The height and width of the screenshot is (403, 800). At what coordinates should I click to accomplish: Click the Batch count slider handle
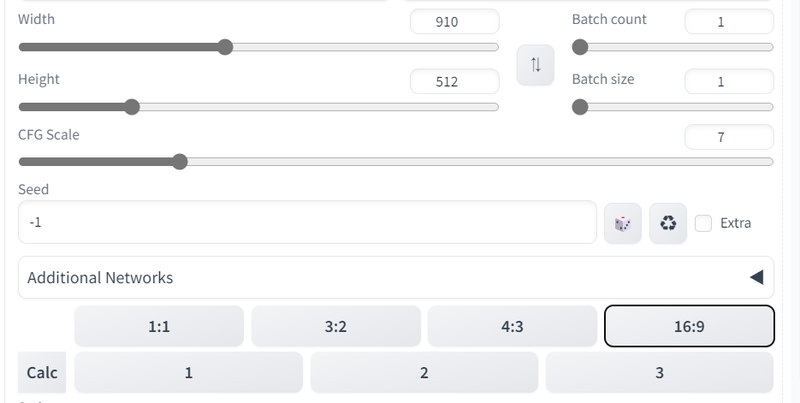580,47
